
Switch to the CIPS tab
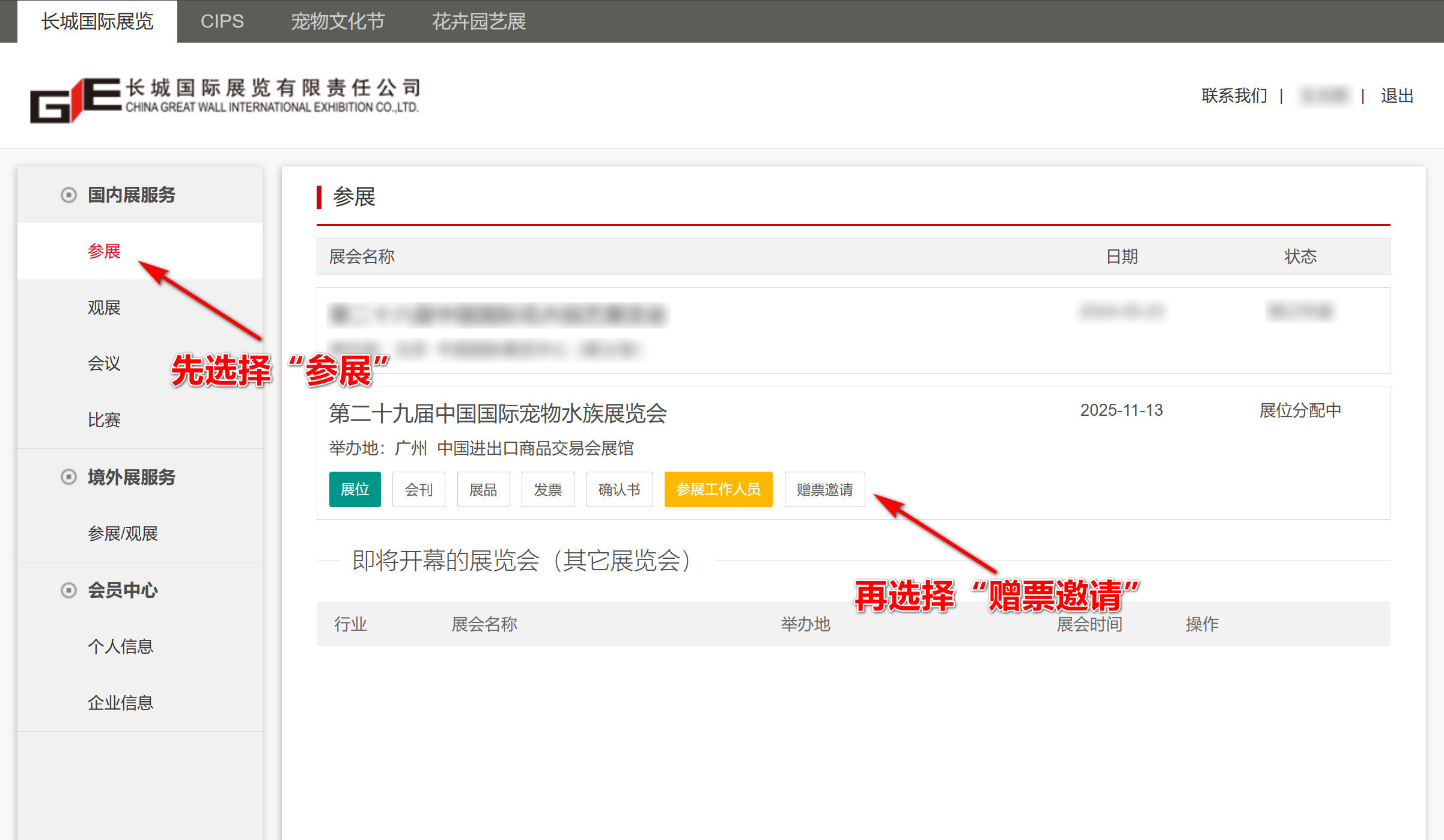(222, 22)
